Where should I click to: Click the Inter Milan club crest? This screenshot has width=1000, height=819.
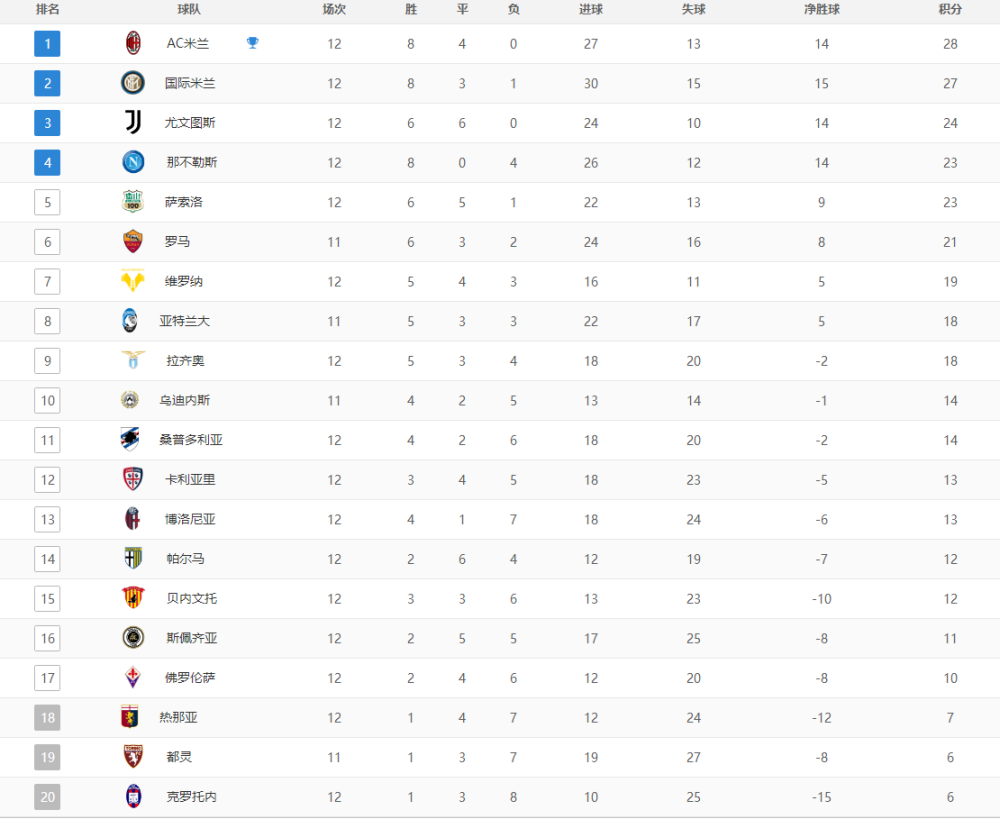[x=133, y=83]
